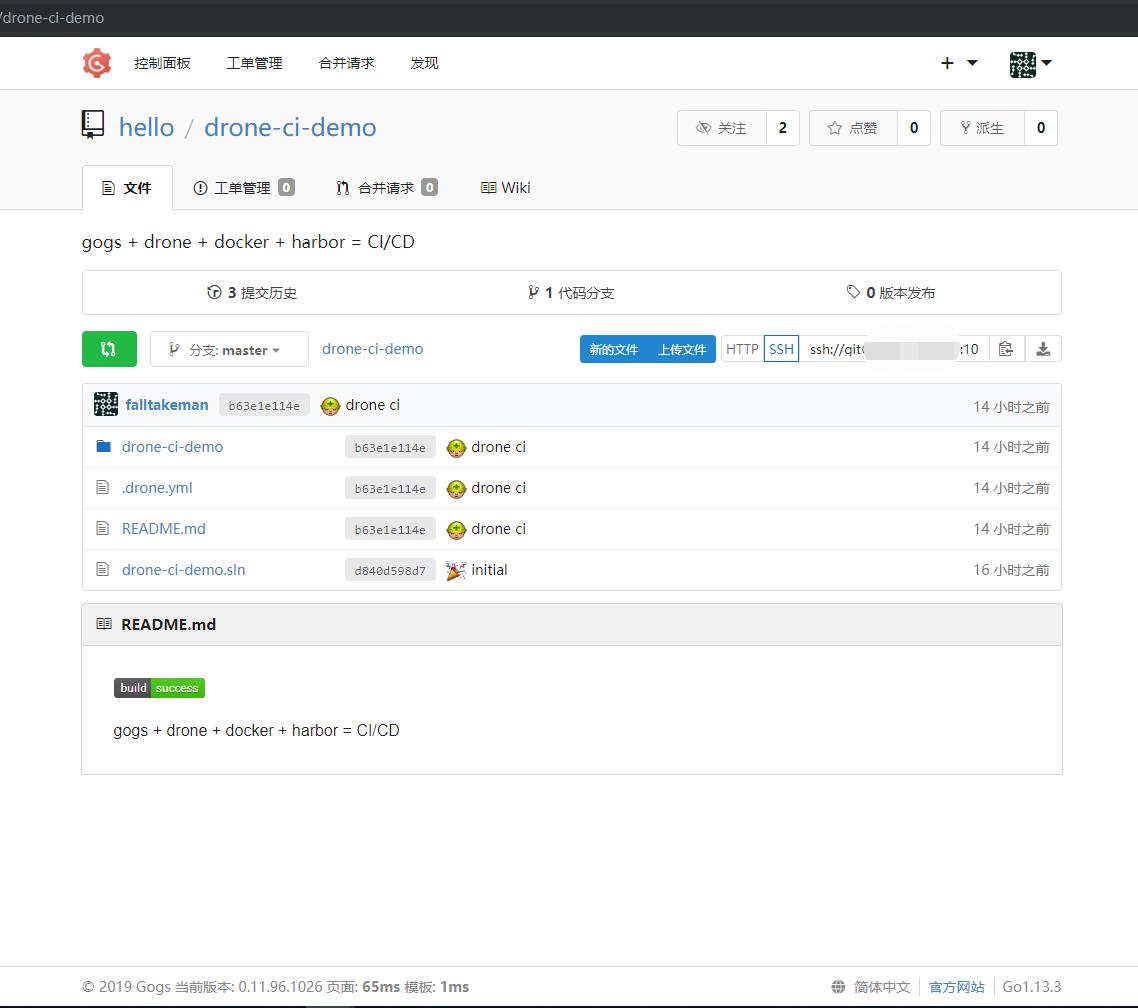
Task: Open falltakeman author link
Action: [167, 405]
